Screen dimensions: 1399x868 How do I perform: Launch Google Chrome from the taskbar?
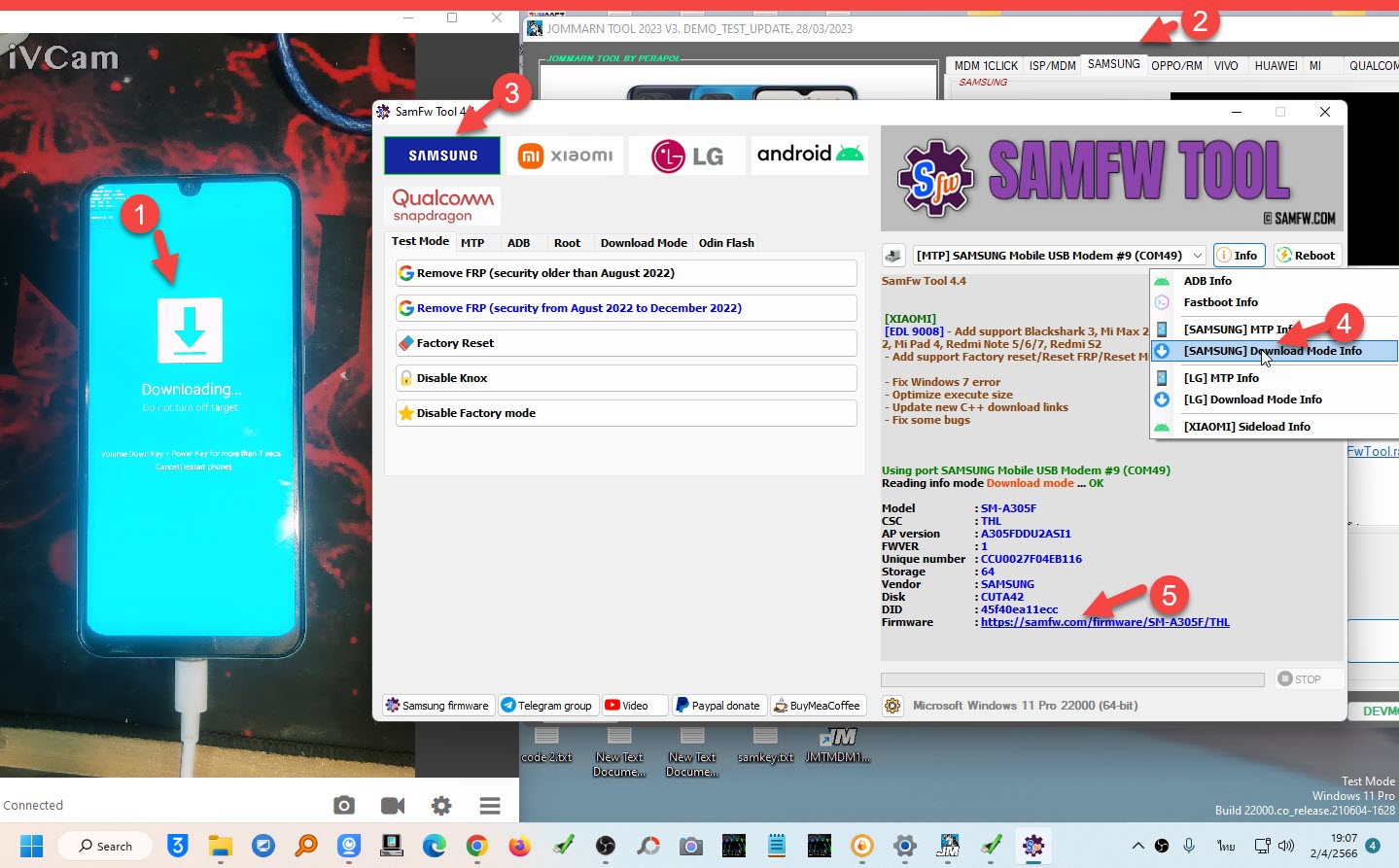click(476, 846)
